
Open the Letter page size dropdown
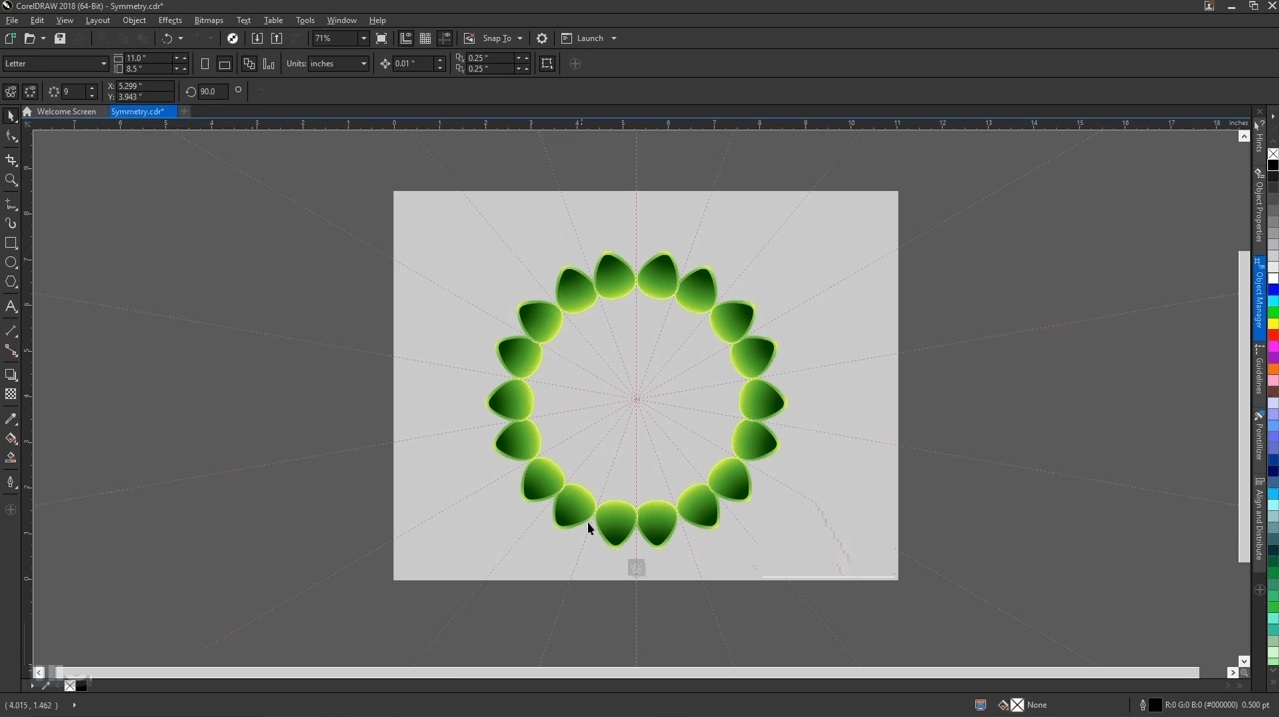pyautogui.click(x=102, y=64)
